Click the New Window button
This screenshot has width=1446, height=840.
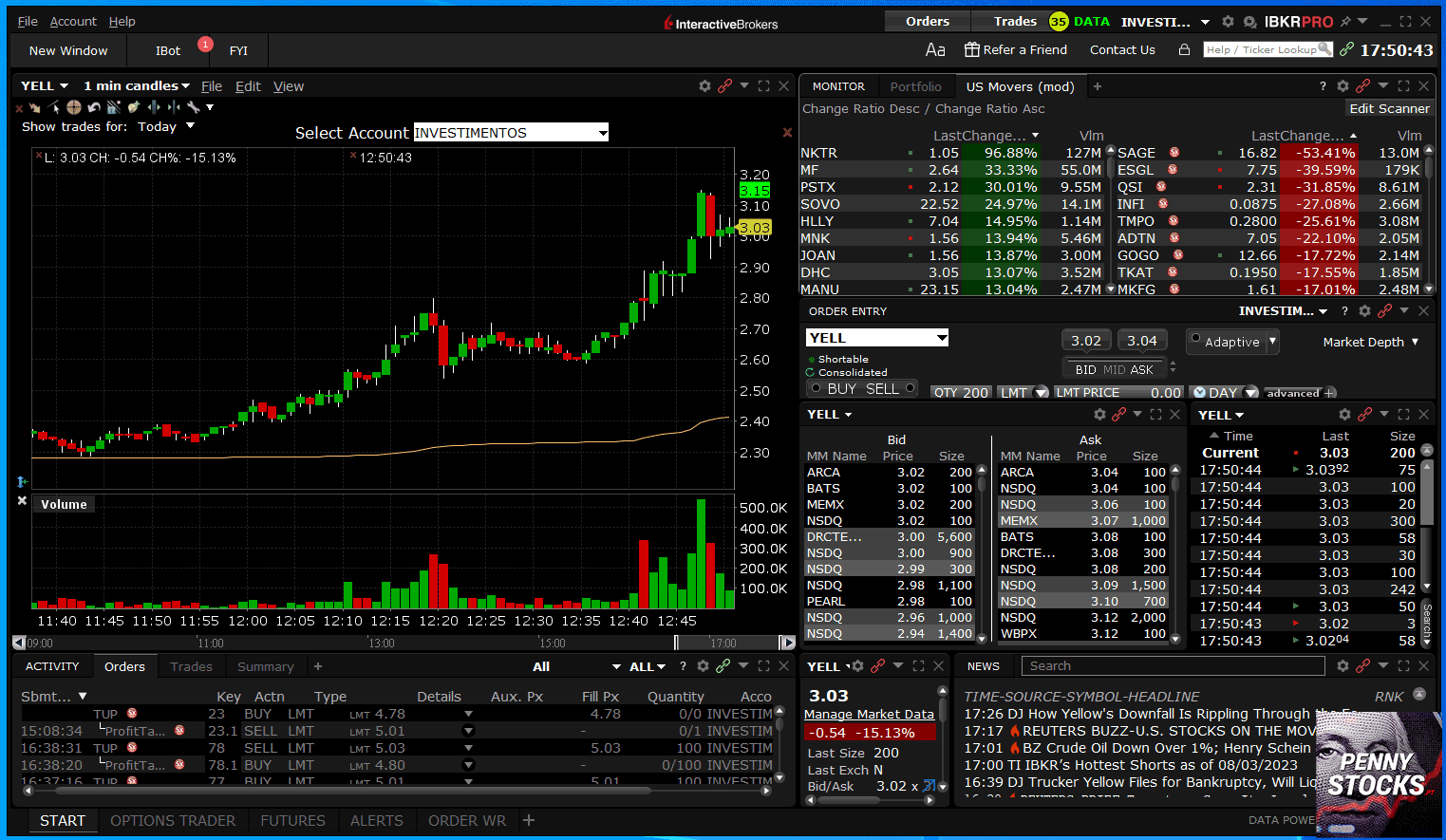(68, 50)
